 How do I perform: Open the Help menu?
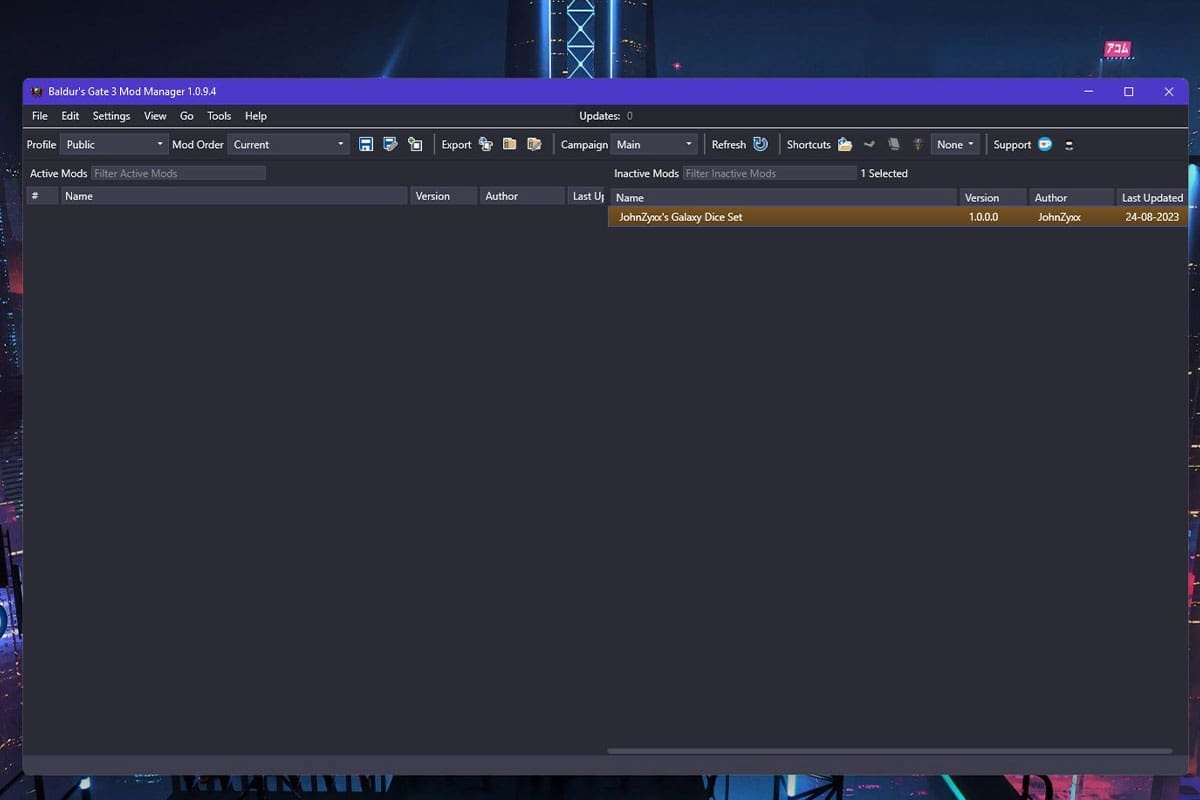256,116
